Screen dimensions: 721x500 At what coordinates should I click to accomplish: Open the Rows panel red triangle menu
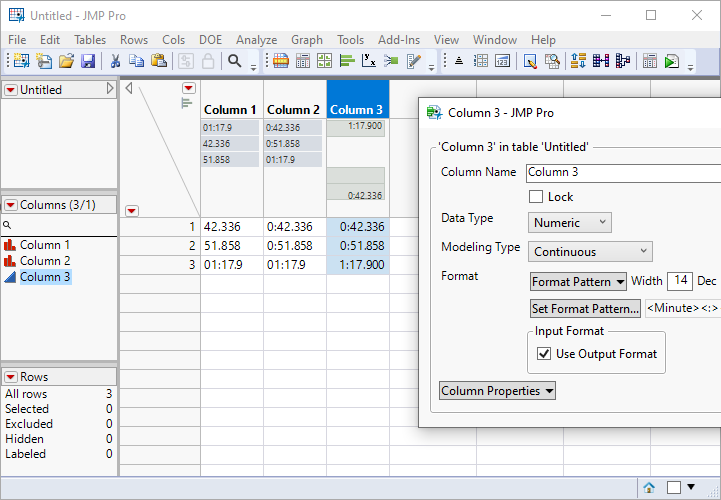(11, 377)
